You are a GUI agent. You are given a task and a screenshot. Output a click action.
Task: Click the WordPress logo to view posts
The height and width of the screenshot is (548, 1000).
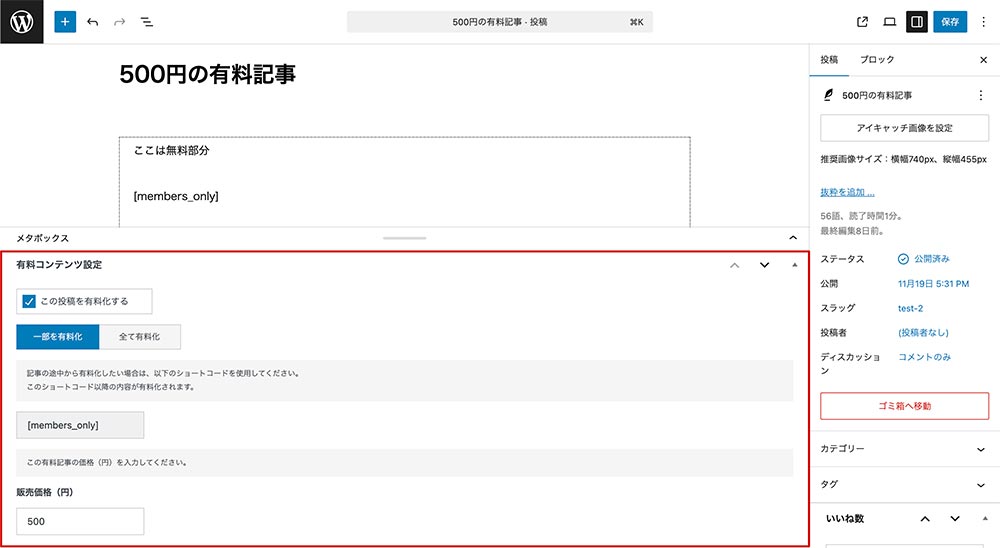(x=22, y=22)
